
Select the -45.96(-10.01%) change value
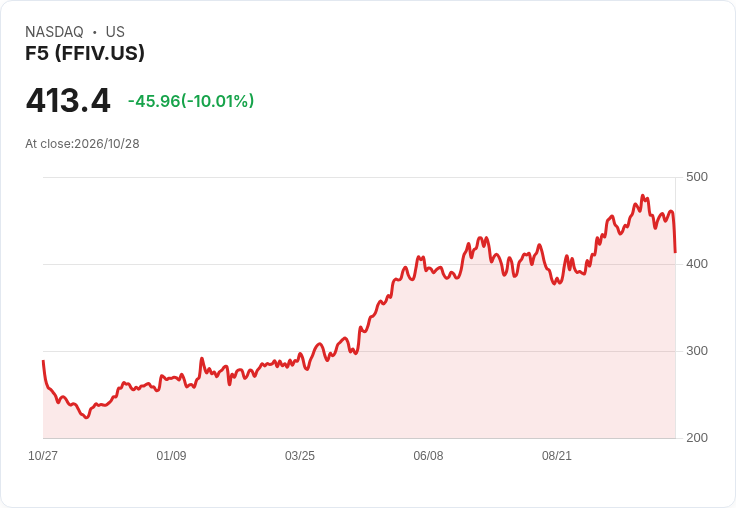pyautogui.click(x=191, y=101)
